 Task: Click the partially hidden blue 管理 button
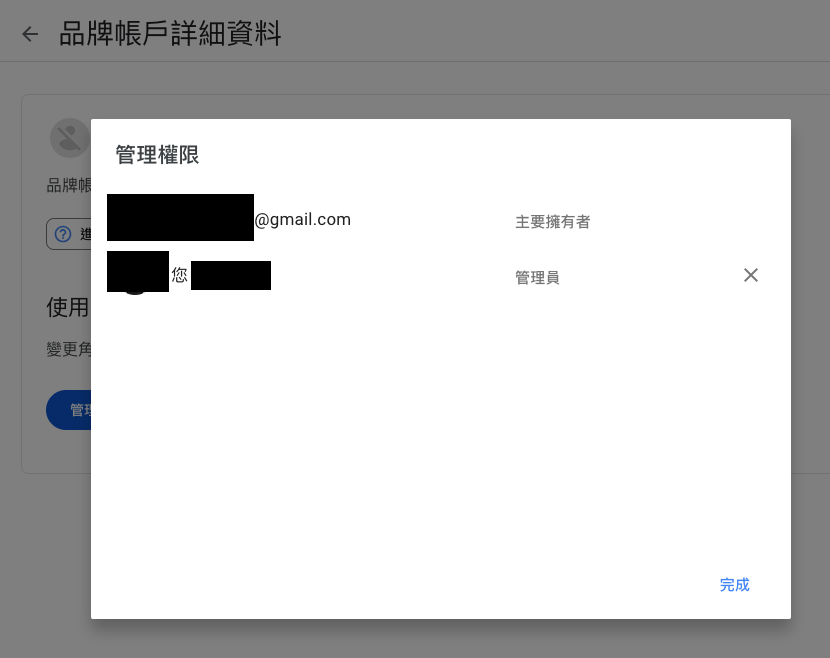point(69,410)
